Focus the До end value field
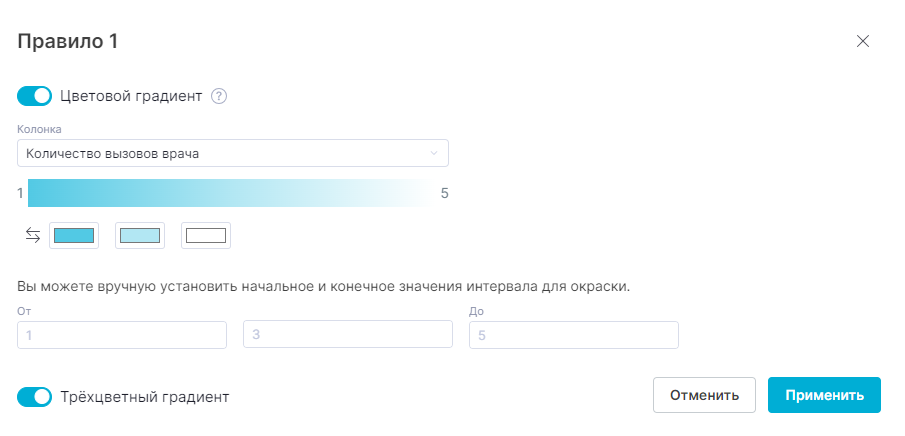 (x=573, y=335)
